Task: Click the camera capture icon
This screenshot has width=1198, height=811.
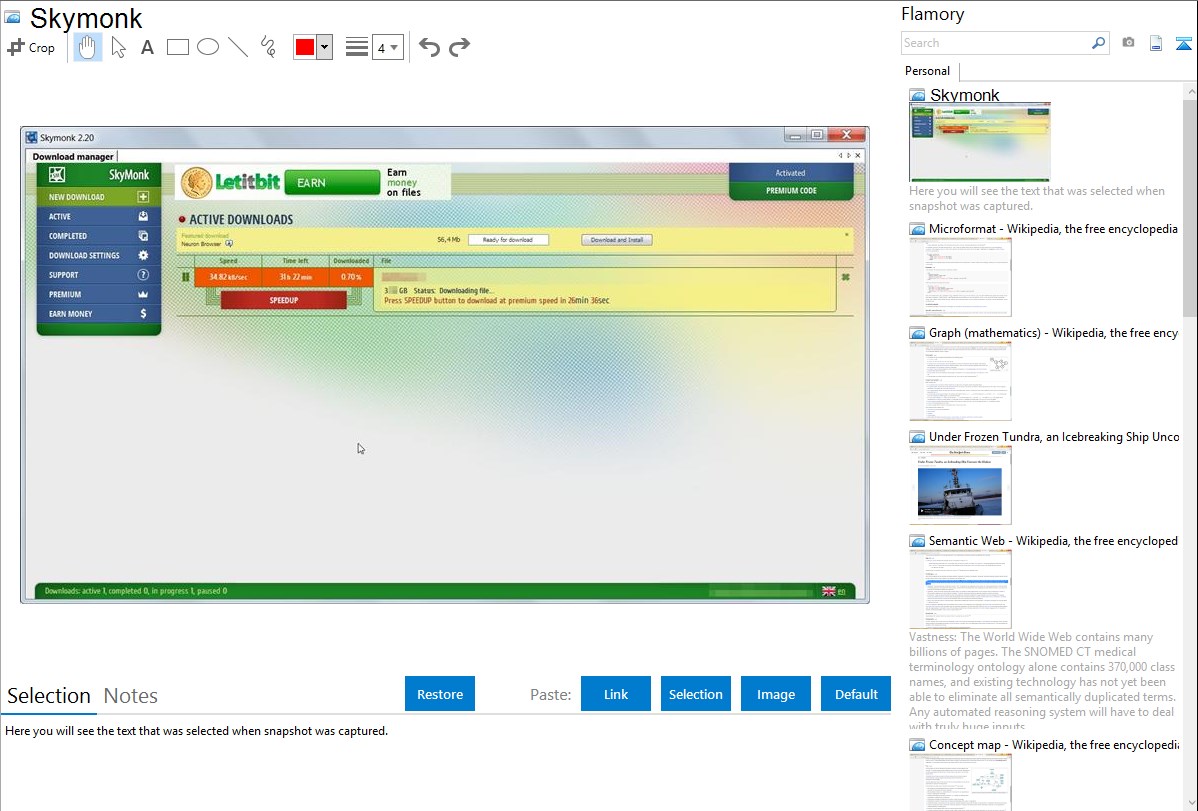Action: pyautogui.click(x=1128, y=43)
